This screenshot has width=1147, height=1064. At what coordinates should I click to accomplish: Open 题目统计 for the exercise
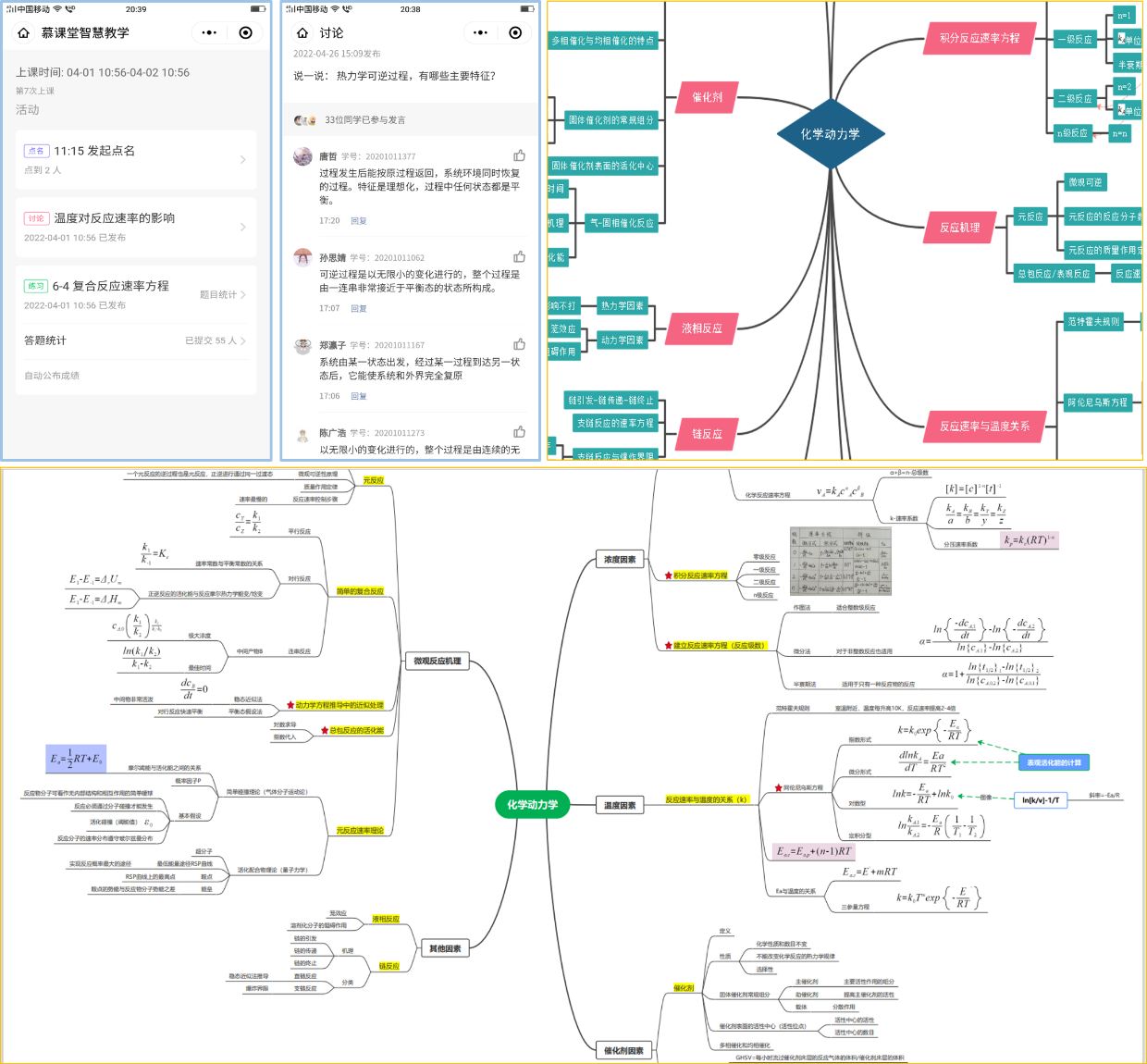point(222,294)
